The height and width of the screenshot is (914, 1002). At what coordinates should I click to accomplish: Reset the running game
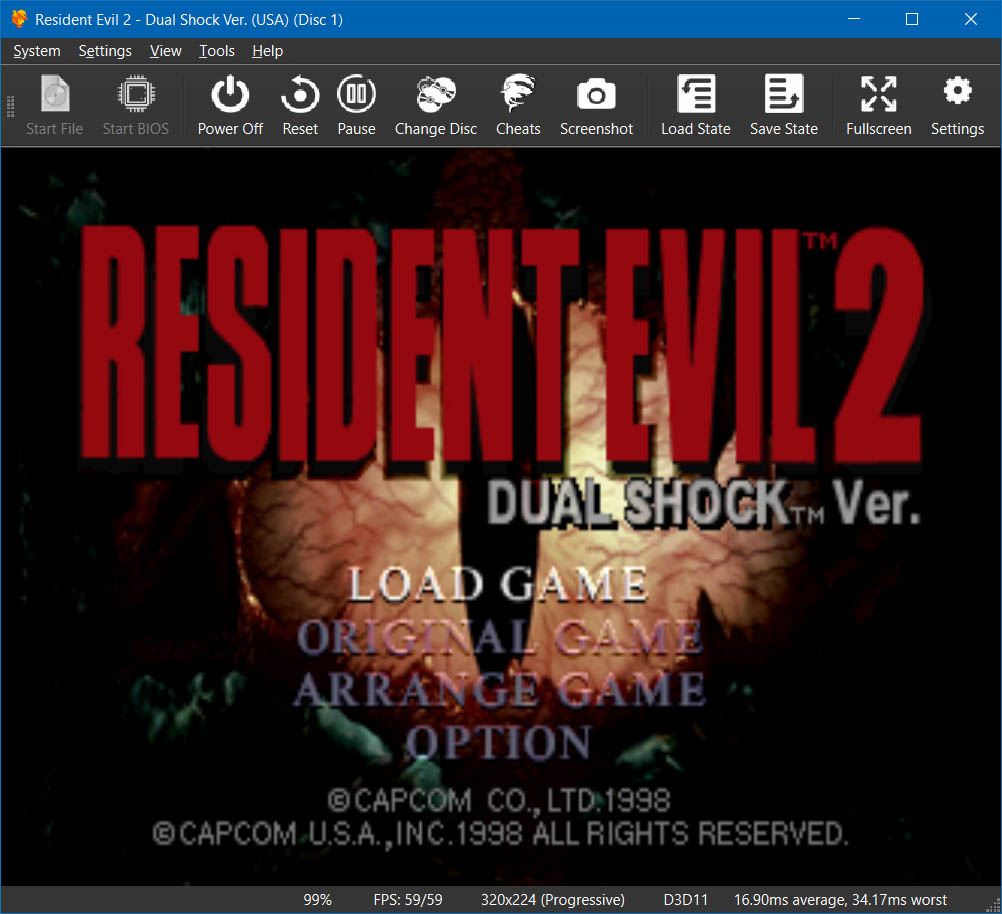click(x=300, y=105)
